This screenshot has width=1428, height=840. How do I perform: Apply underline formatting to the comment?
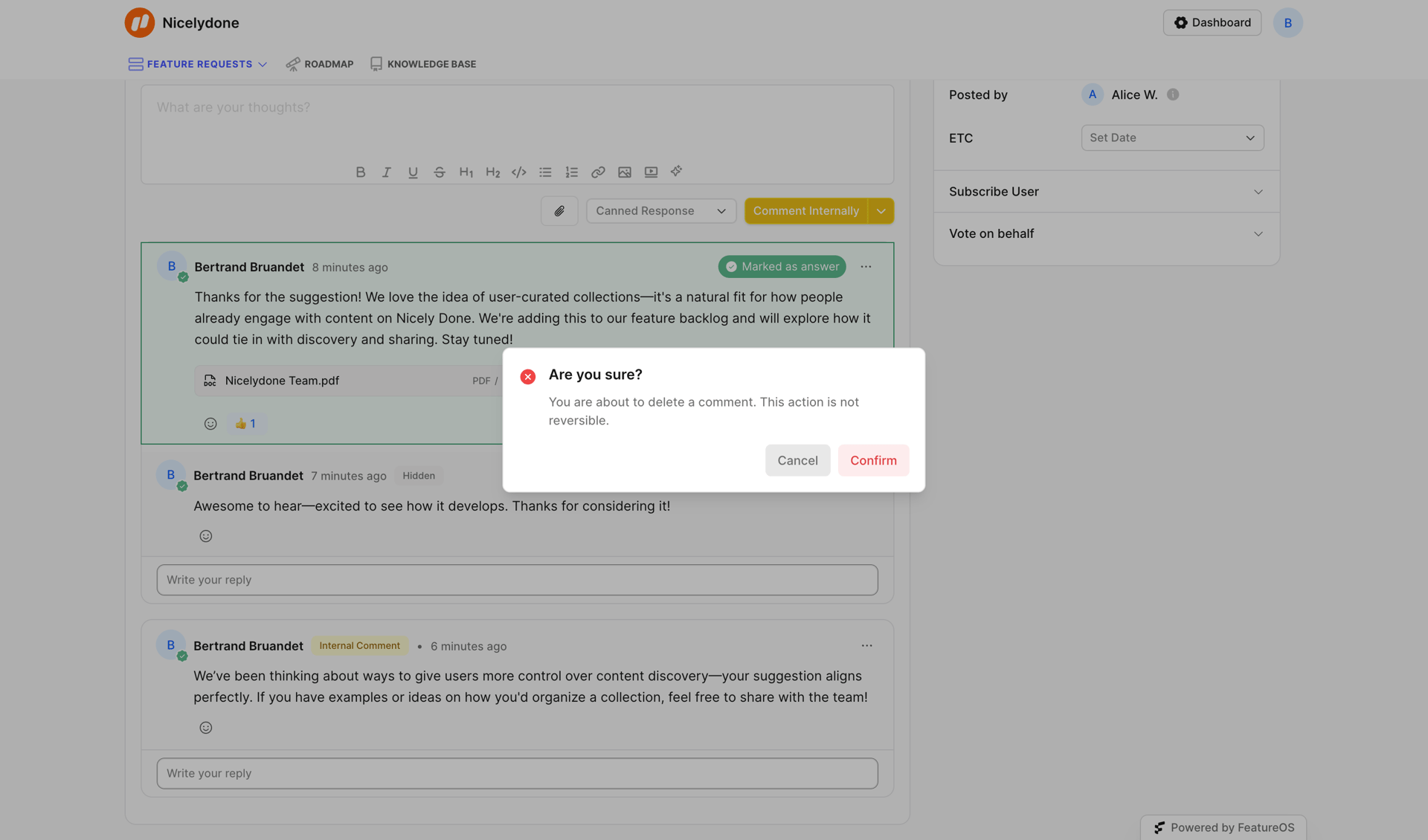coord(413,172)
